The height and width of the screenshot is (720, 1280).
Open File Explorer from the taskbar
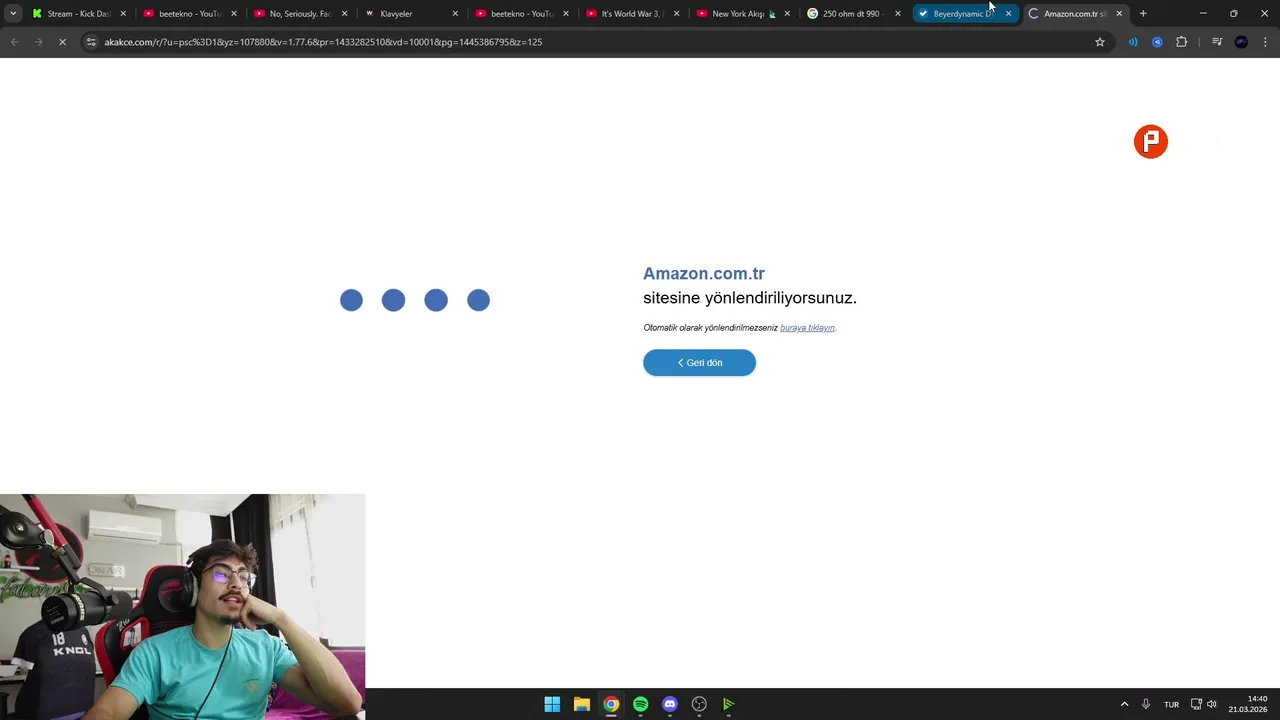click(581, 704)
